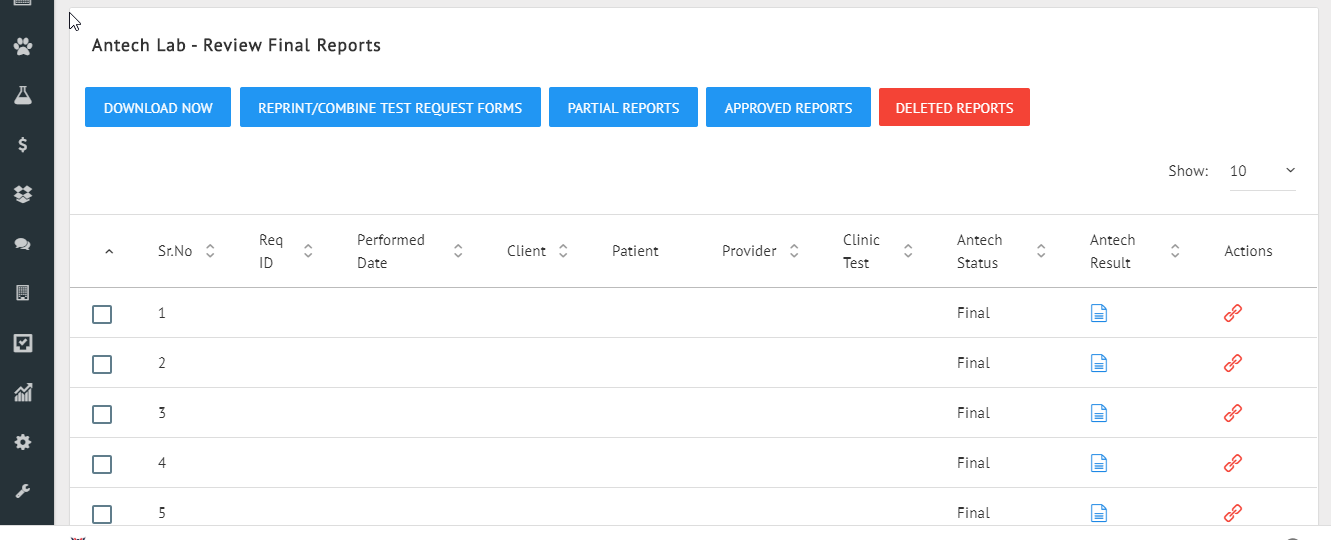This screenshot has width=1331, height=540.
Task: View Antech result document for row 2
Action: (x=1098, y=363)
